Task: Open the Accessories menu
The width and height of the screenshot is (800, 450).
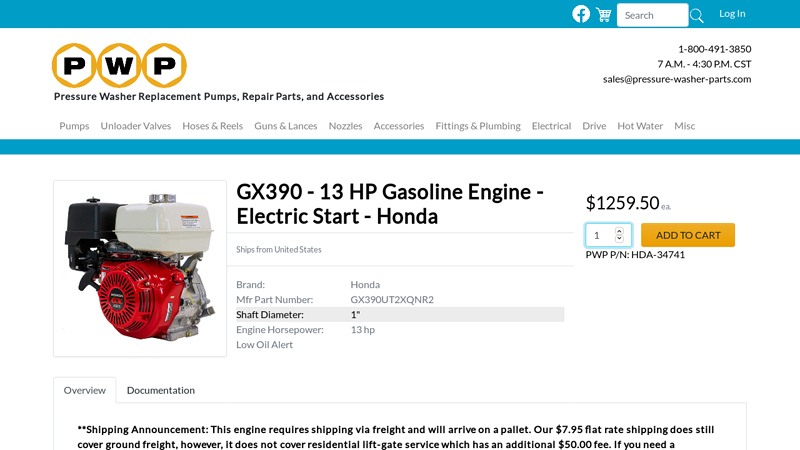Action: point(398,126)
